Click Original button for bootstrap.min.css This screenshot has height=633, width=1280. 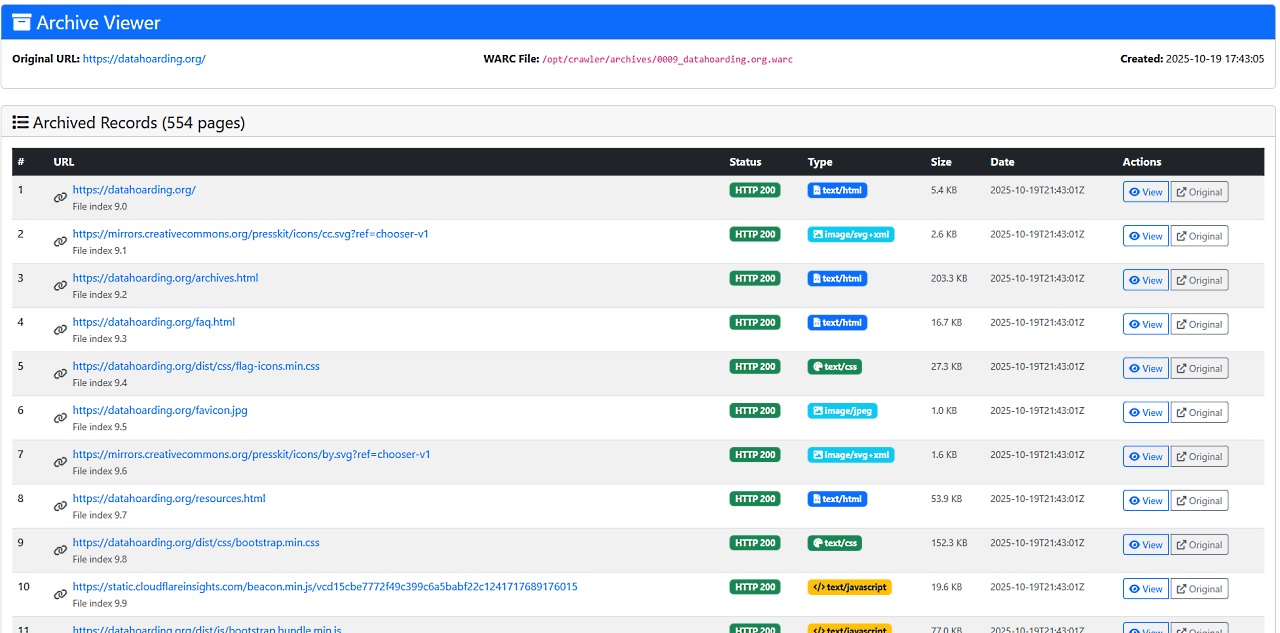(x=1199, y=545)
